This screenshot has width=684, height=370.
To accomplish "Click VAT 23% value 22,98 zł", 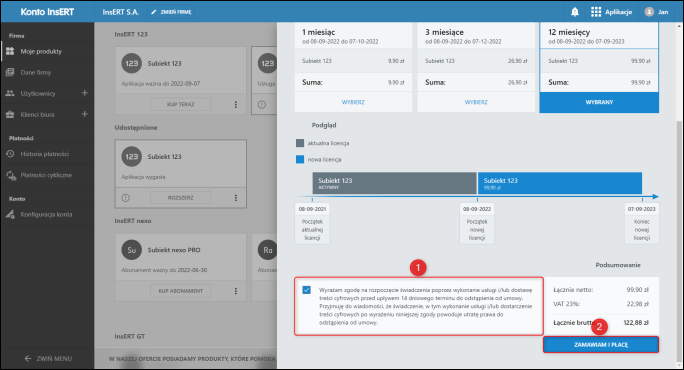I will pos(637,304).
